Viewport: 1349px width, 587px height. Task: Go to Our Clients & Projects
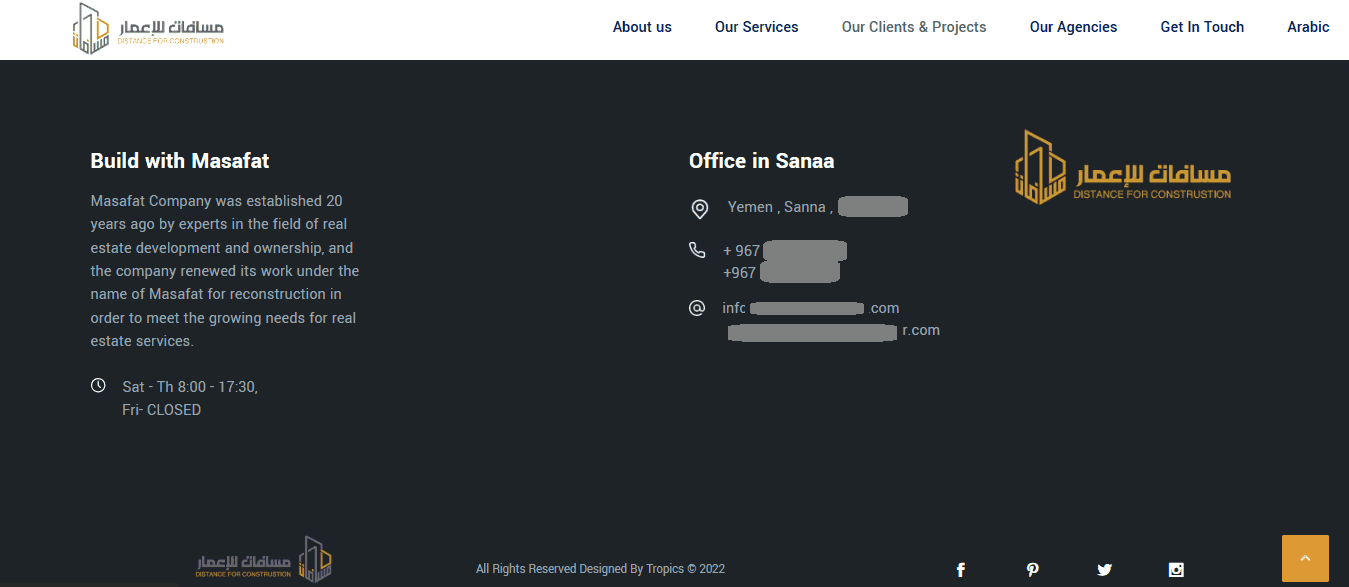(914, 27)
